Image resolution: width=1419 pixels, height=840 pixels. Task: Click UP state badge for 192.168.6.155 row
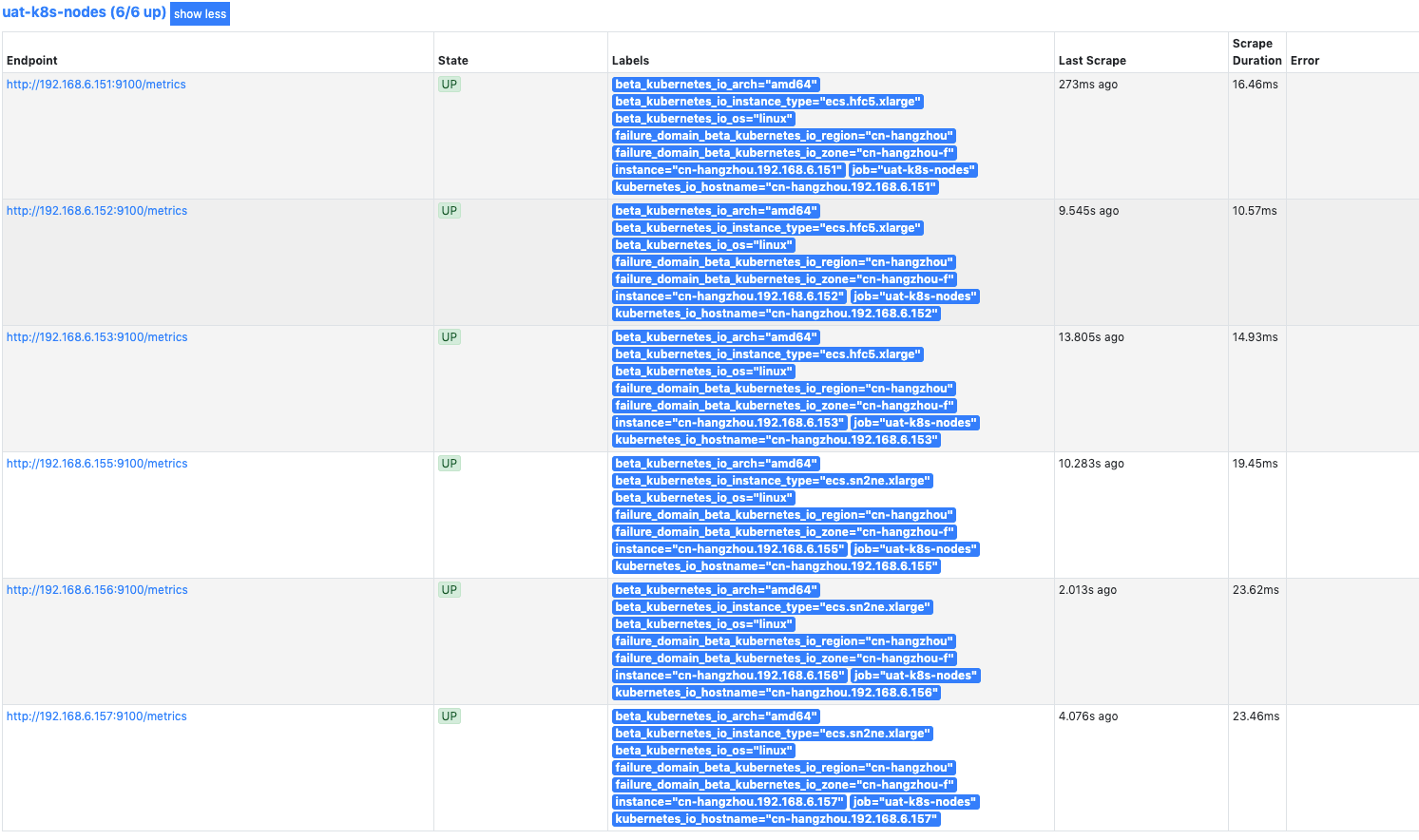click(450, 464)
